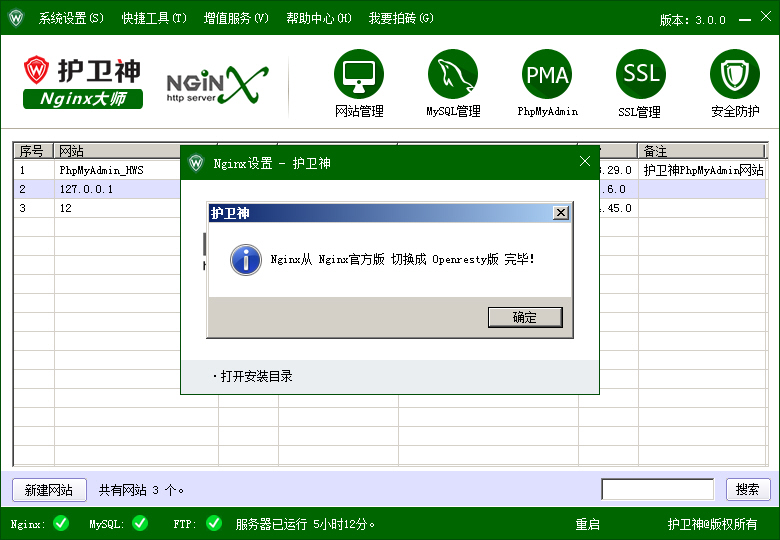This screenshot has height=540, width=780.
Task: Click the Nginx status green checkmark
Action: click(x=61, y=523)
